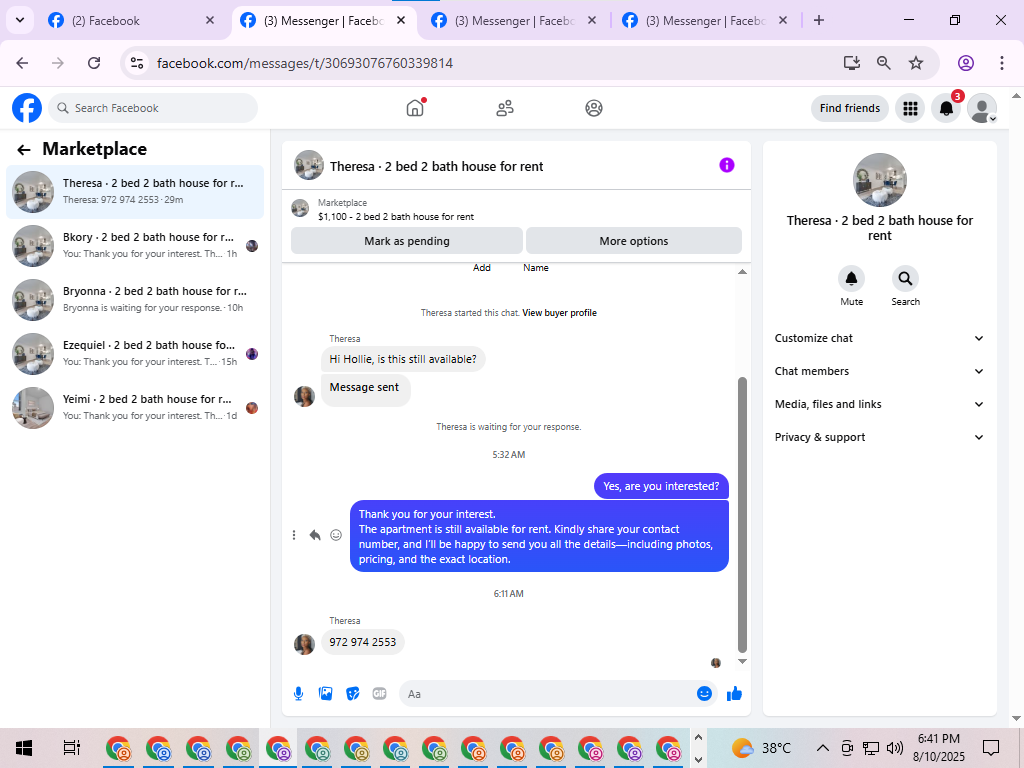Screen dimensions: 1024x768
Task: Mute the conversation bell icon
Action: point(852,279)
